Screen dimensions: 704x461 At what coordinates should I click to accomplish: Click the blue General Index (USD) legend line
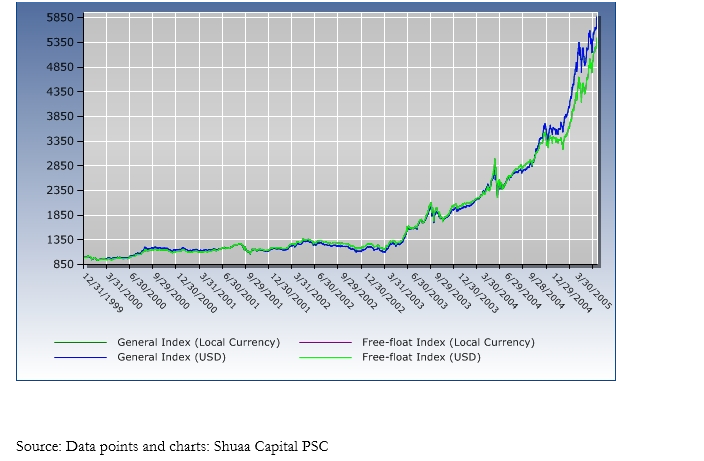80,356
